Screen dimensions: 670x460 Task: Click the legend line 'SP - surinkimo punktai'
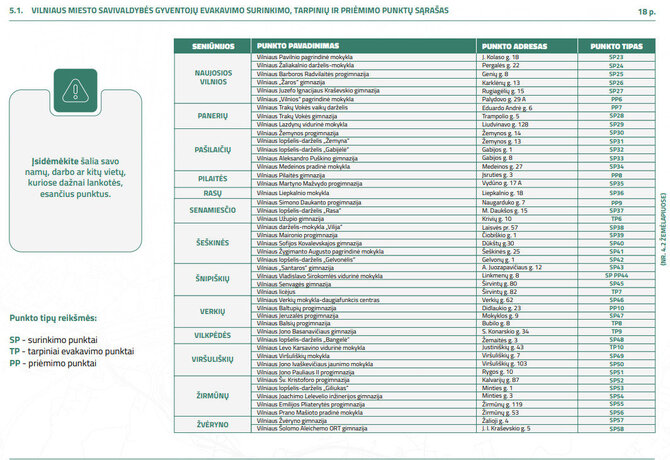pyautogui.click(x=53, y=340)
